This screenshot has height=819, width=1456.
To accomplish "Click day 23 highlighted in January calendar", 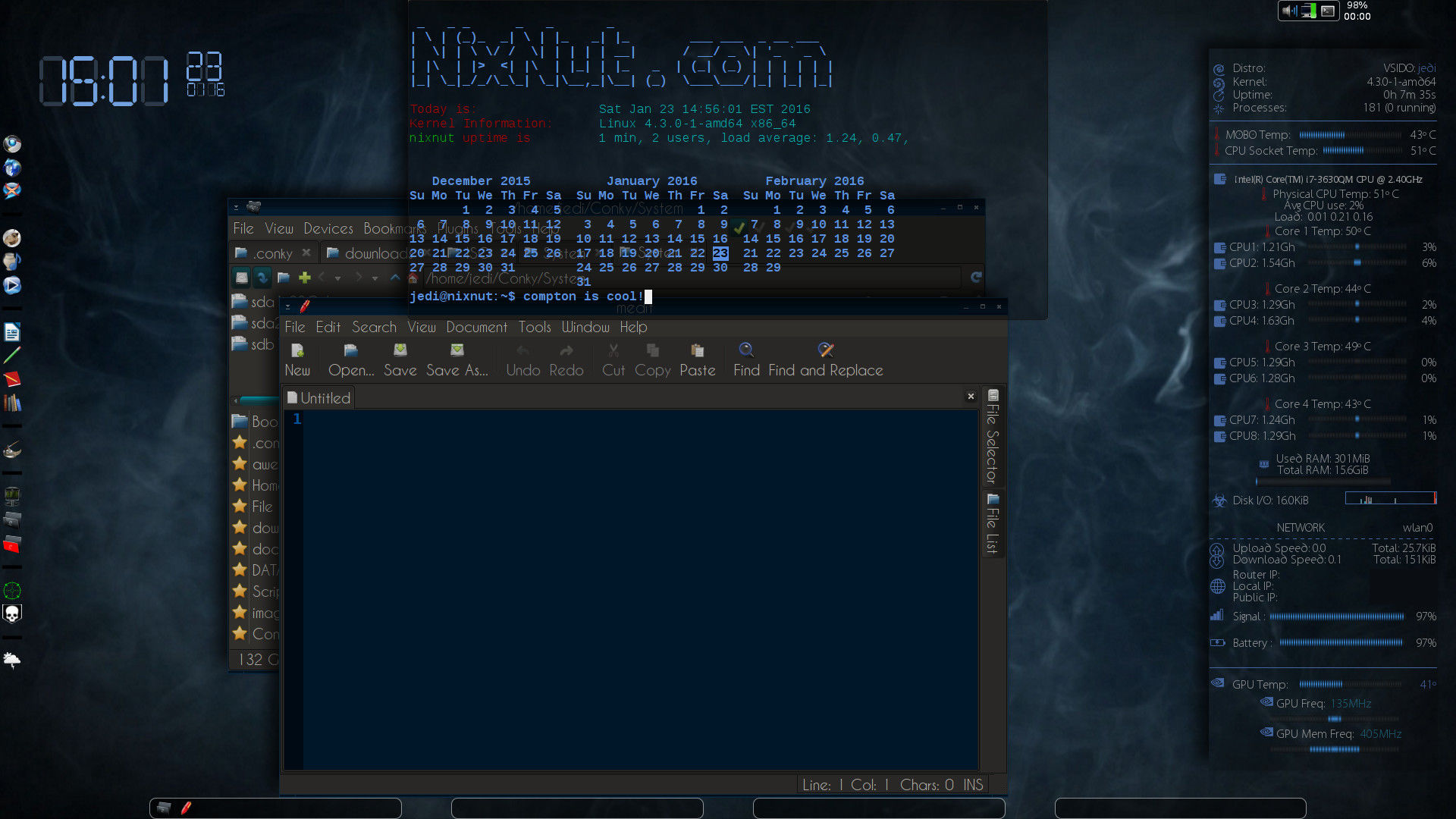I will [720, 253].
